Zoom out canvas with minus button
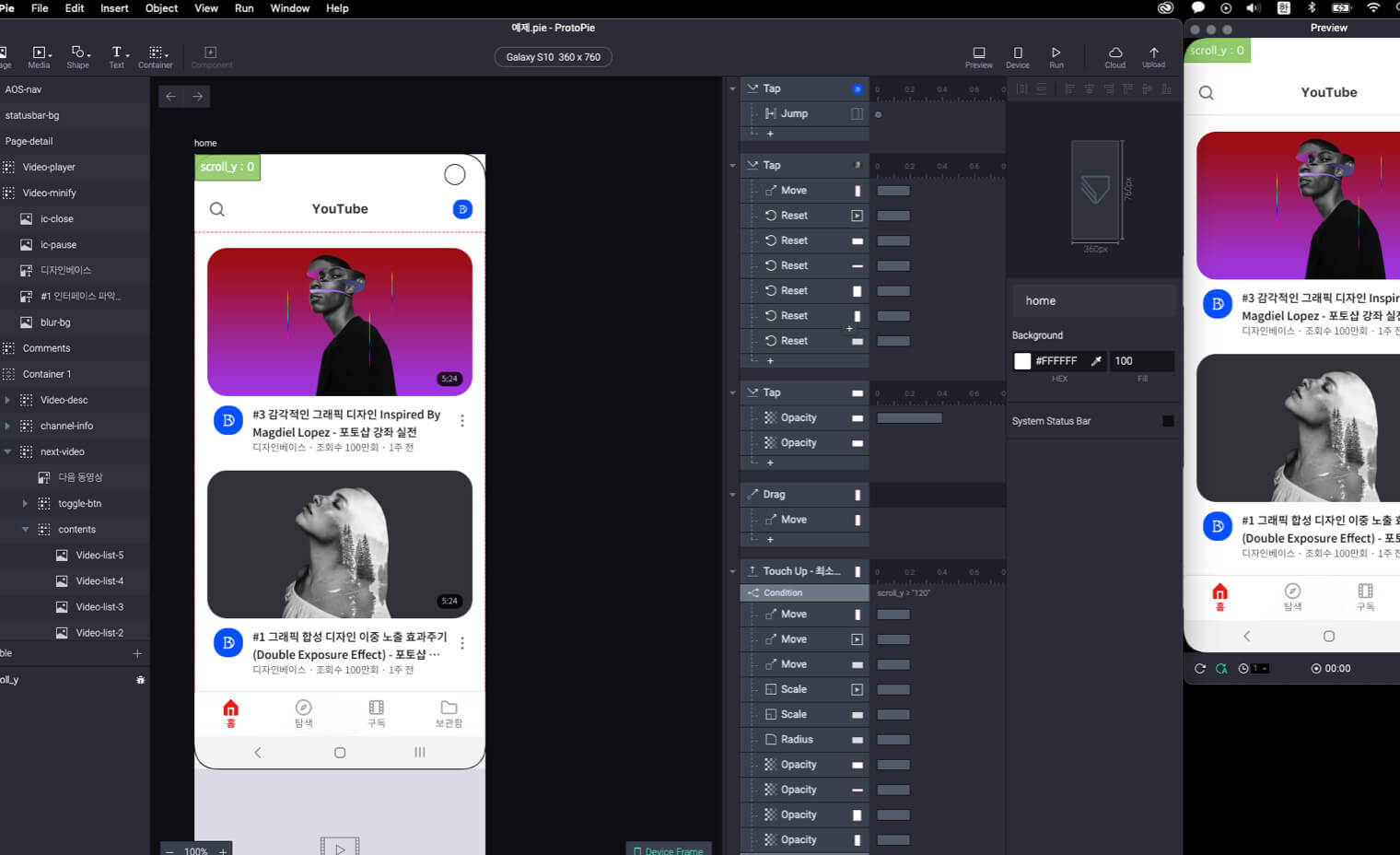This screenshot has height=855, width=1400. click(x=169, y=851)
